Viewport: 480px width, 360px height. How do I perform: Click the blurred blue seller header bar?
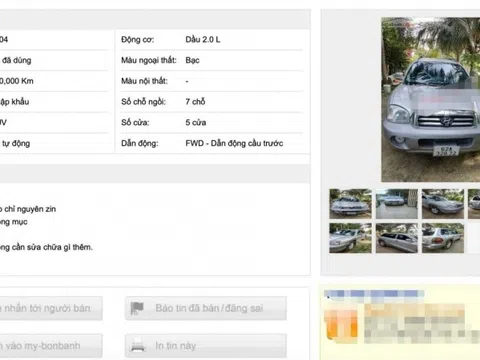(x=374, y=294)
